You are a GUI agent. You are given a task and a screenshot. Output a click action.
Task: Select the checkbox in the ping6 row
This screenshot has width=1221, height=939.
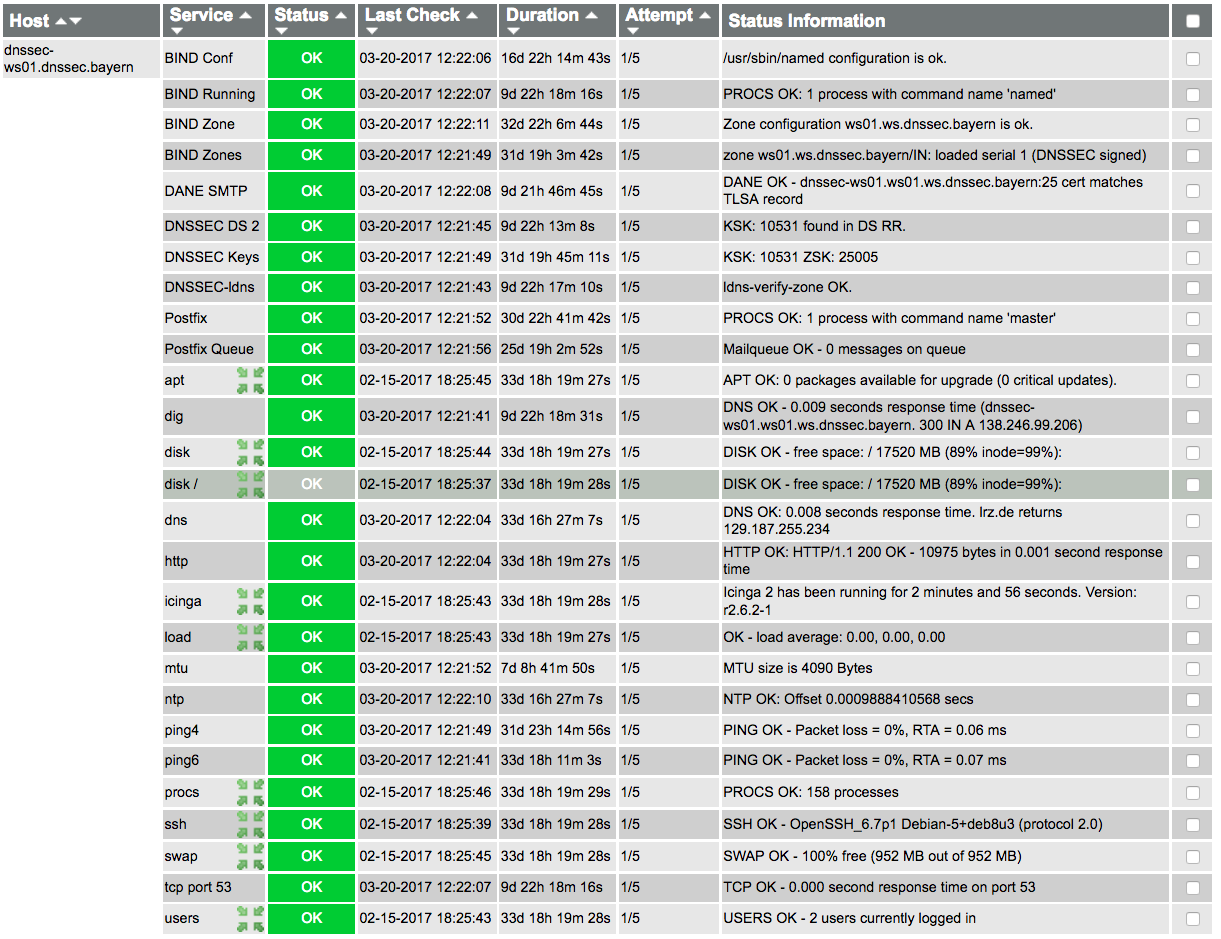[x=1192, y=760]
